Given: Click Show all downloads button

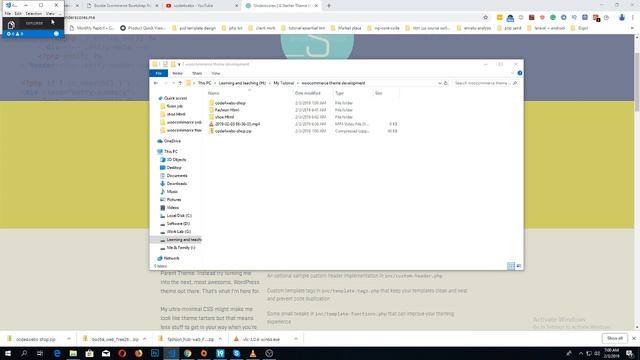Looking at the screenshot, I should click(x=615, y=338).
